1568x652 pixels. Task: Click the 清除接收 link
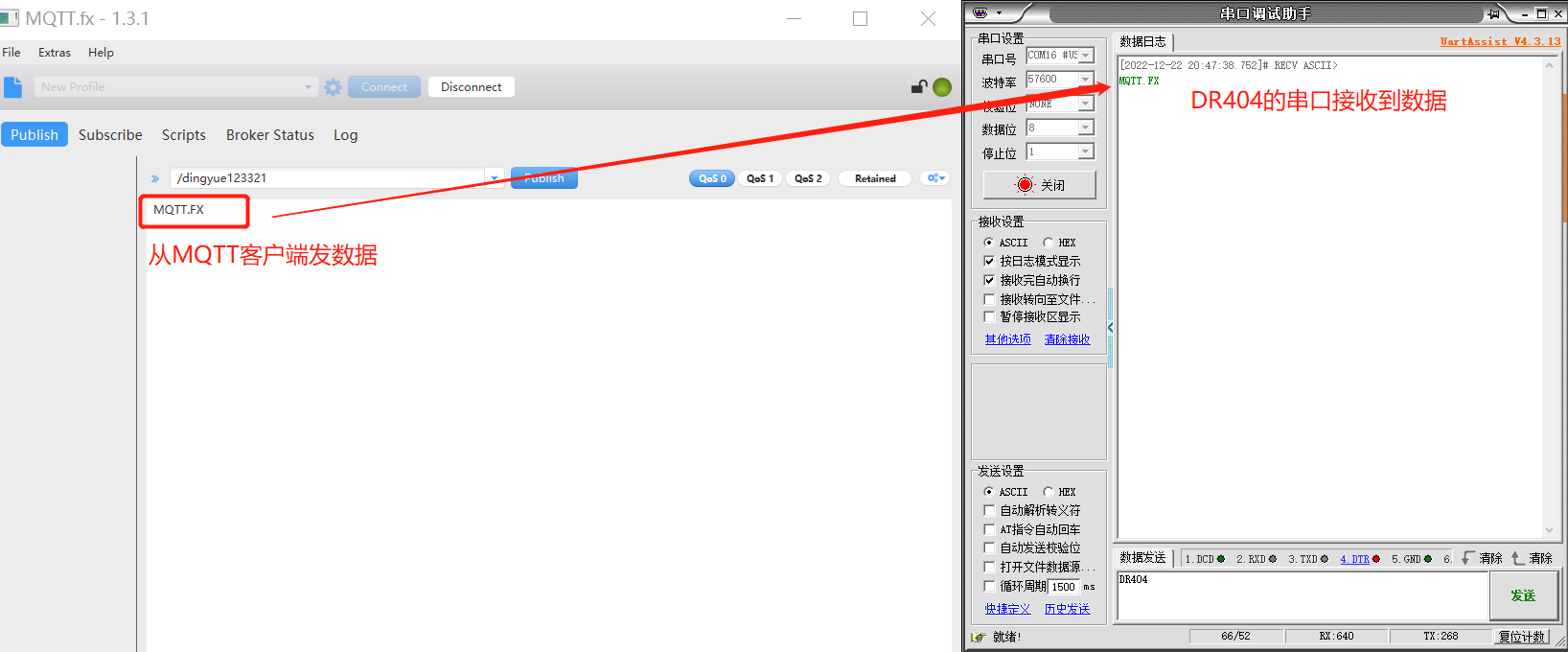pos(1067,339)
